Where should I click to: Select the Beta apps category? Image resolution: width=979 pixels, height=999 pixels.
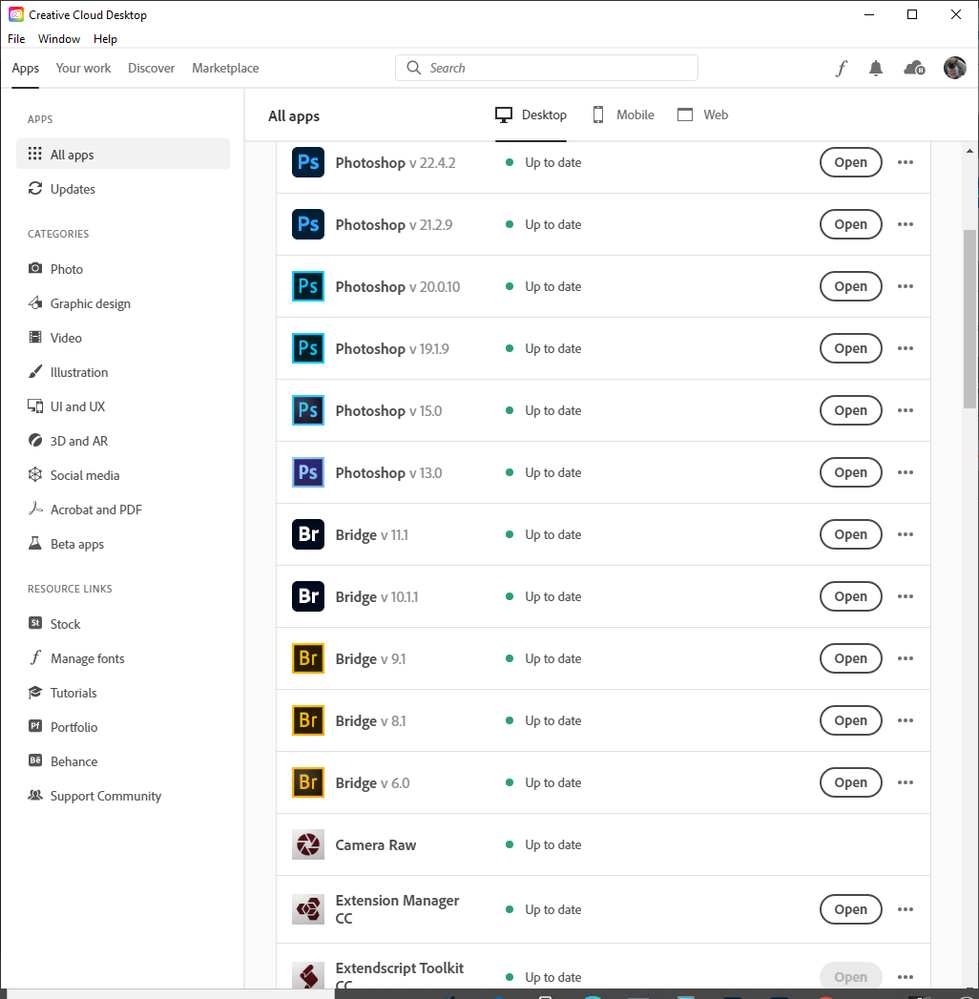click(66, 544)
